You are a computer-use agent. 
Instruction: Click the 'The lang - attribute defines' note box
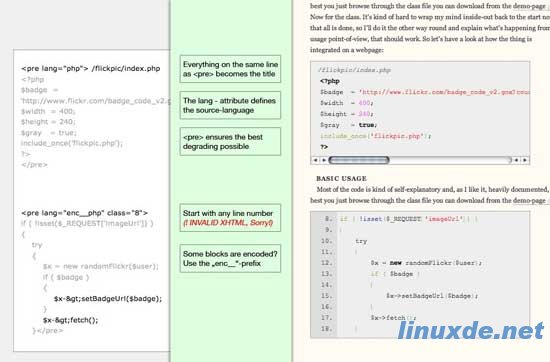(x=230, y=105)
